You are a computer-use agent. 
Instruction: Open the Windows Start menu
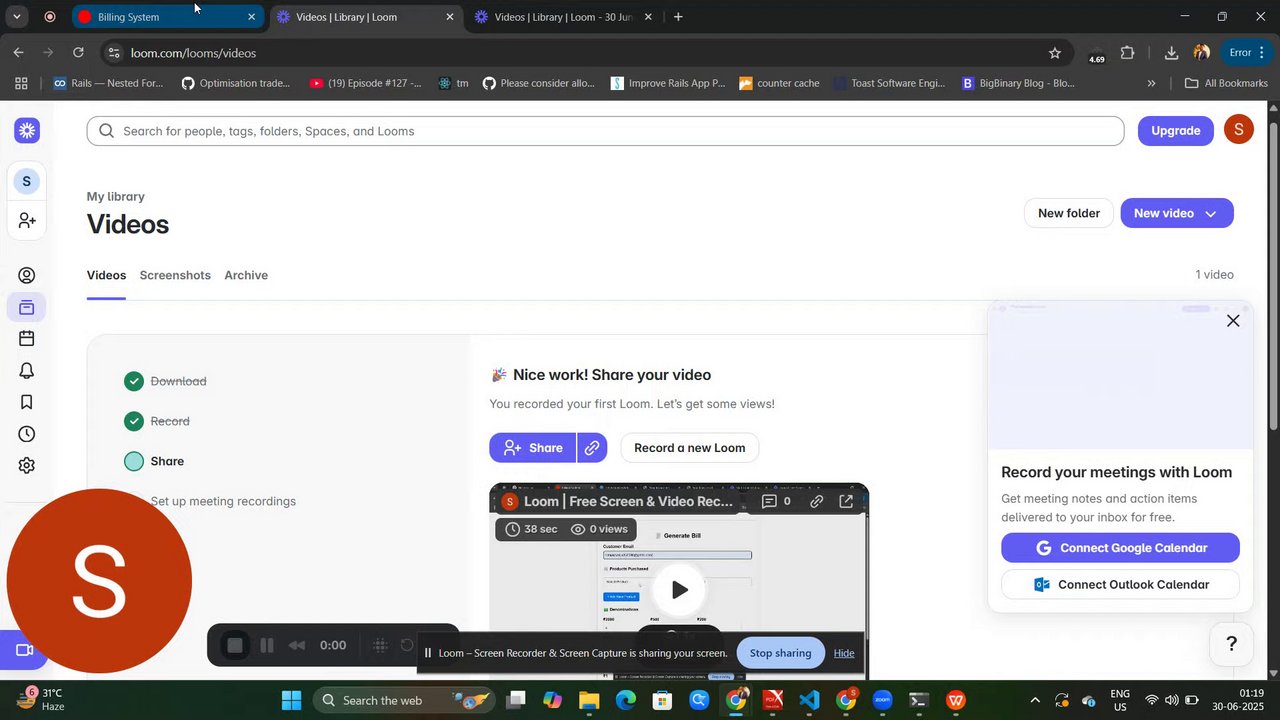[x=291, y=700]
